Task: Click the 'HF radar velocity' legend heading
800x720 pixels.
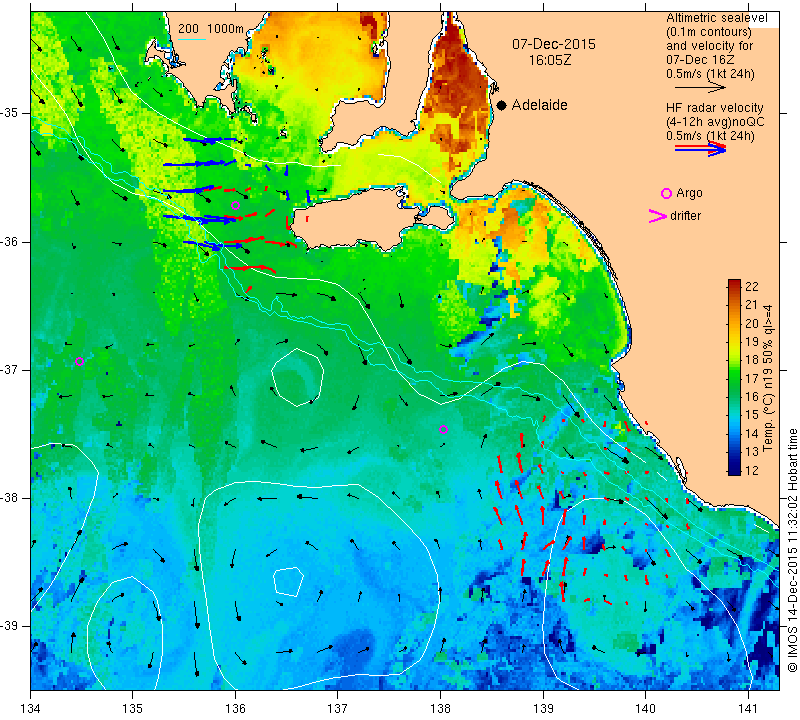Action: tap(714, 108)
